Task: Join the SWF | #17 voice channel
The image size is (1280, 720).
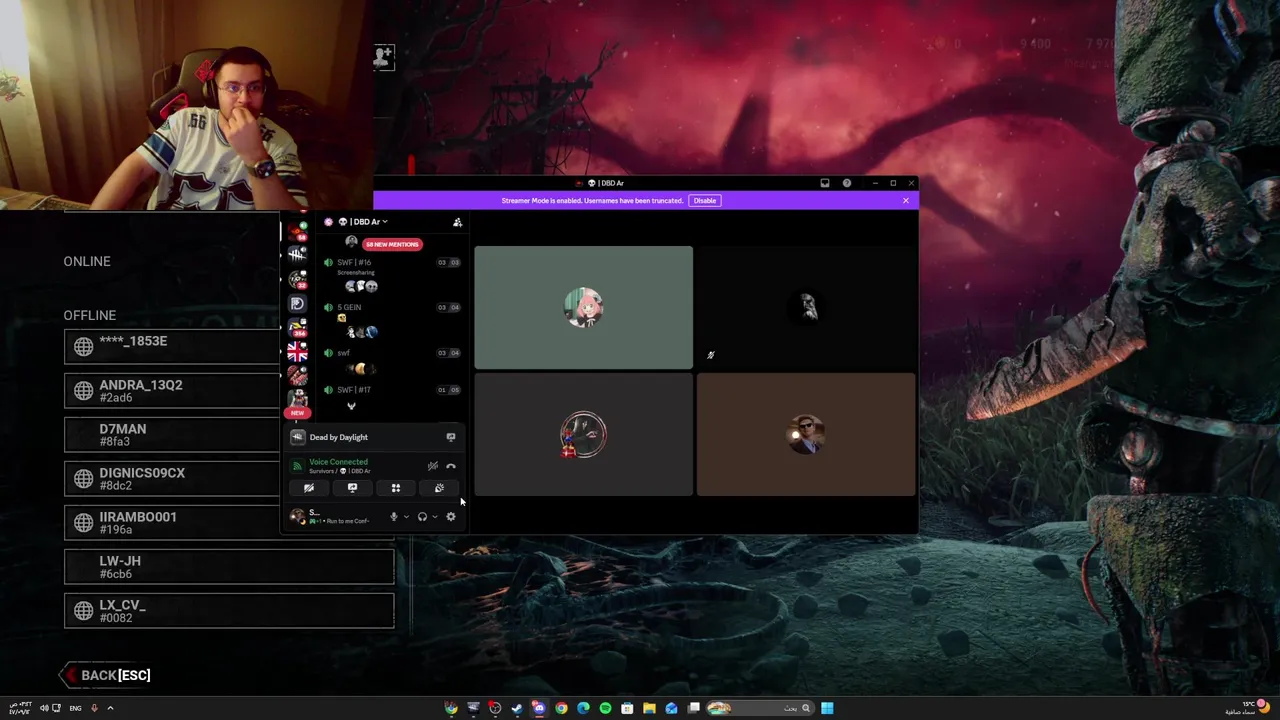Action: [390, 390]
